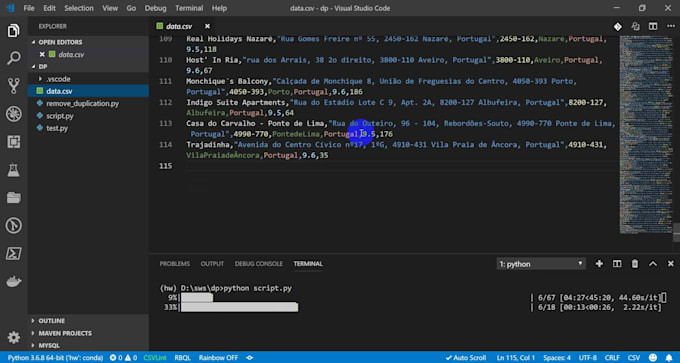Open the Terminal menu

pos(190,8)
